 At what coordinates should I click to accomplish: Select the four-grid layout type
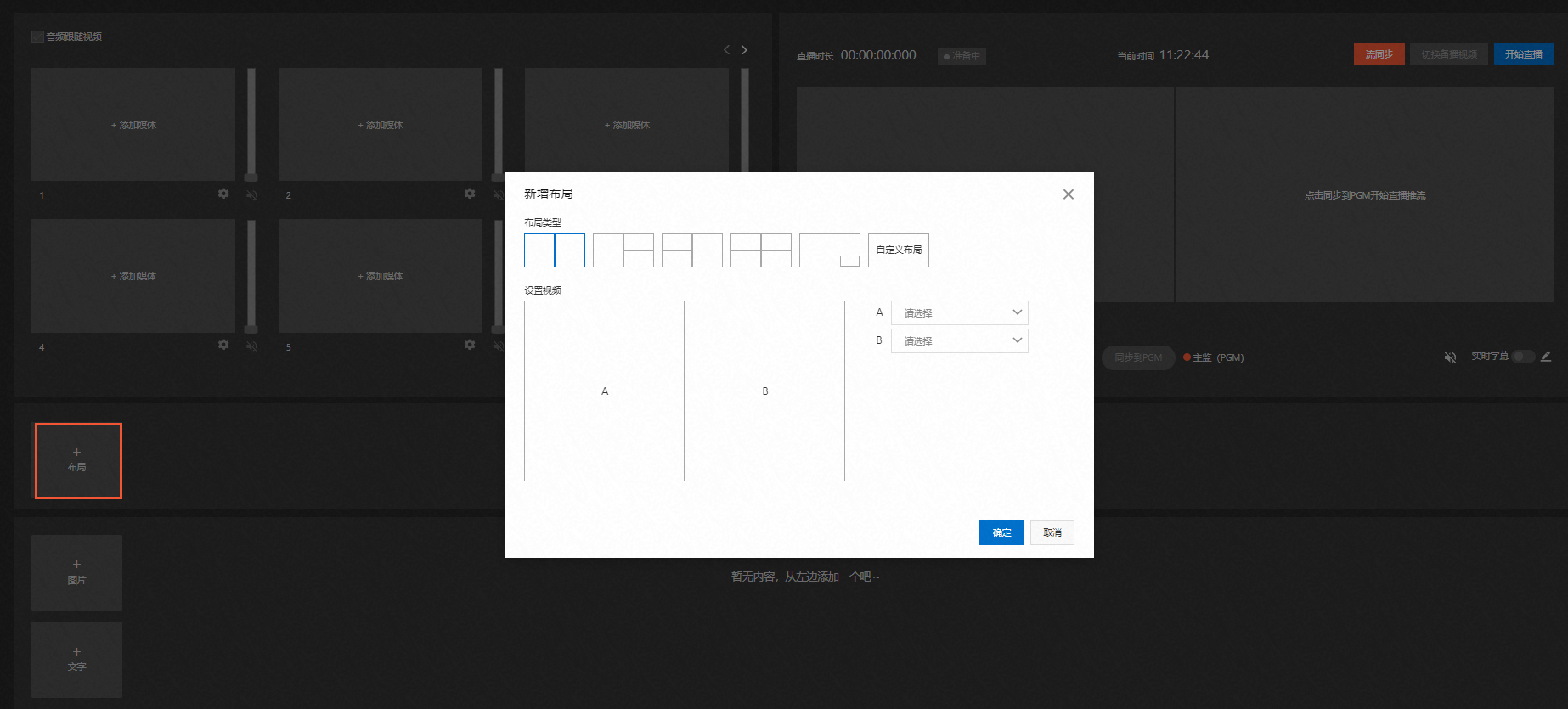pos(761,250)
